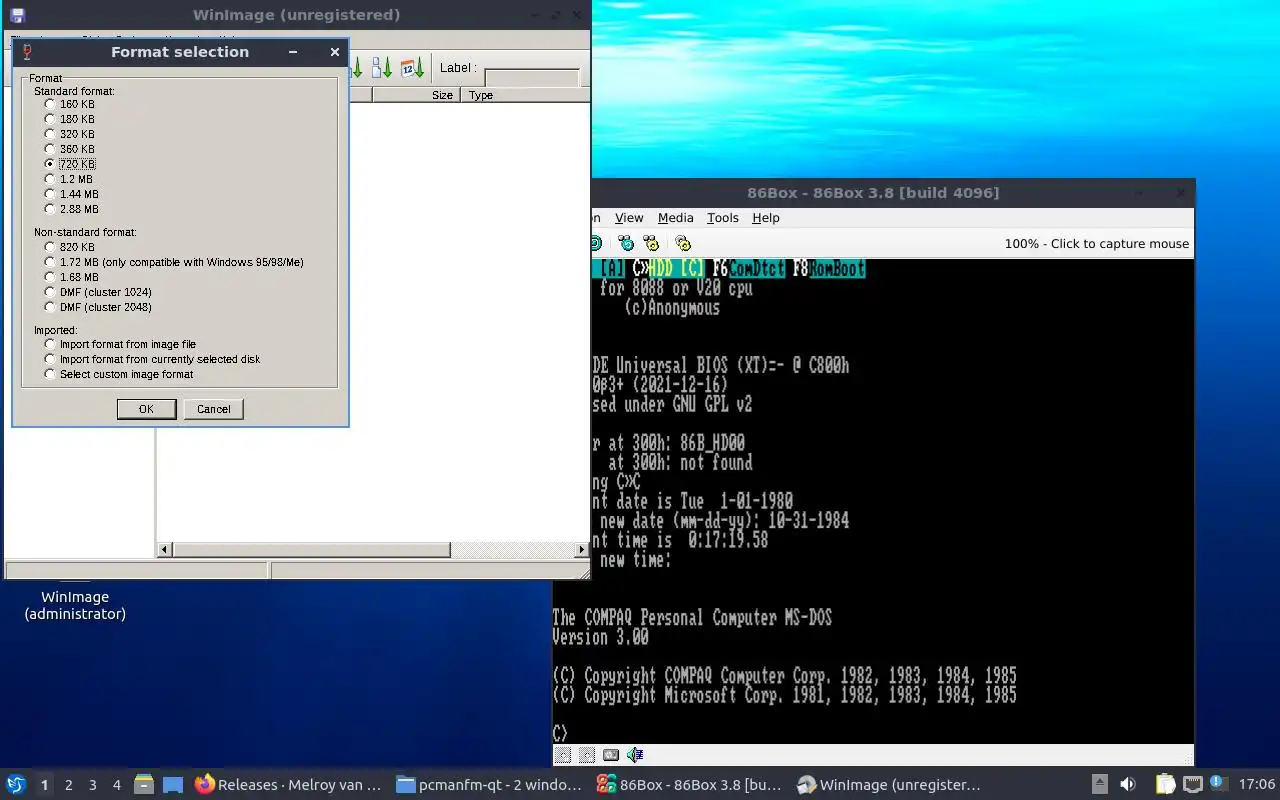Click the Label input field in WinImage
This screenshot has height=800, width=1280.
(x=532, y=77)
